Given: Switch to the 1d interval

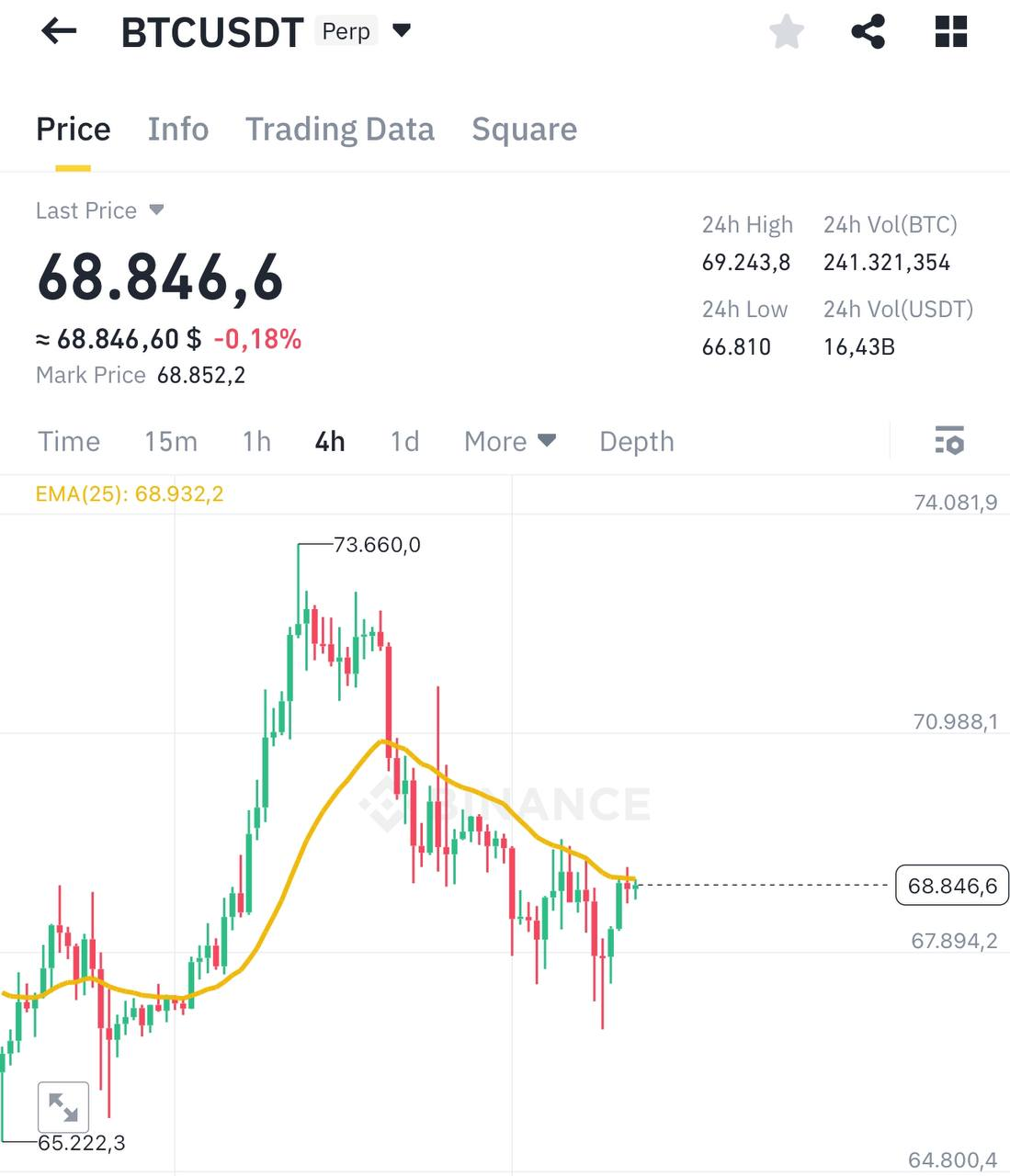Looking at the screenshot, I should coord(404,442).
